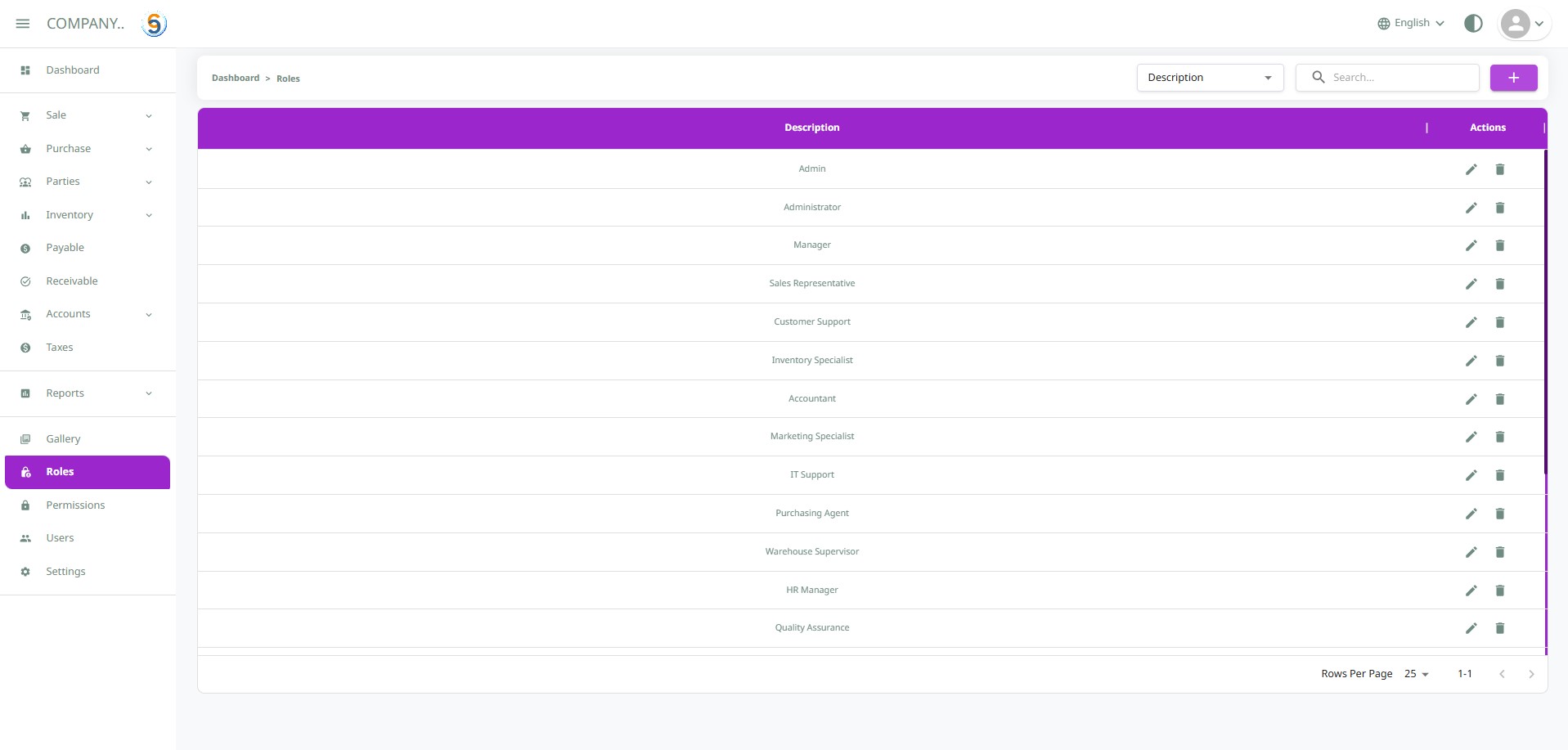Screen dimensions: 1568x750
Task: Click the company logo icon
Action: [154, 25]
